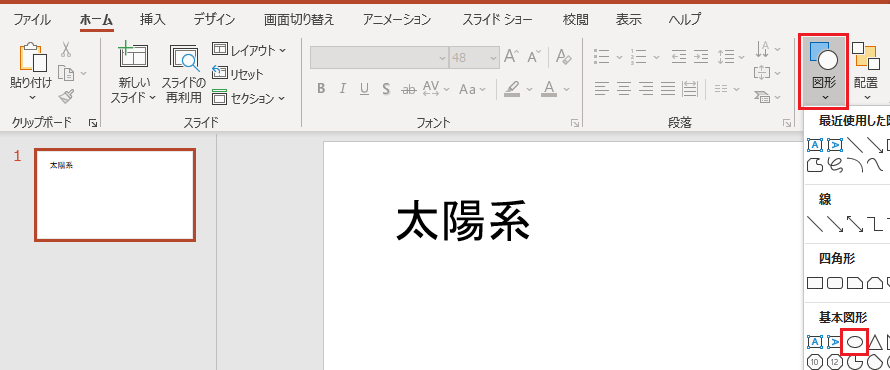Select the arc shape in recently used
890x370 pixels.
(x=855, y=165)
